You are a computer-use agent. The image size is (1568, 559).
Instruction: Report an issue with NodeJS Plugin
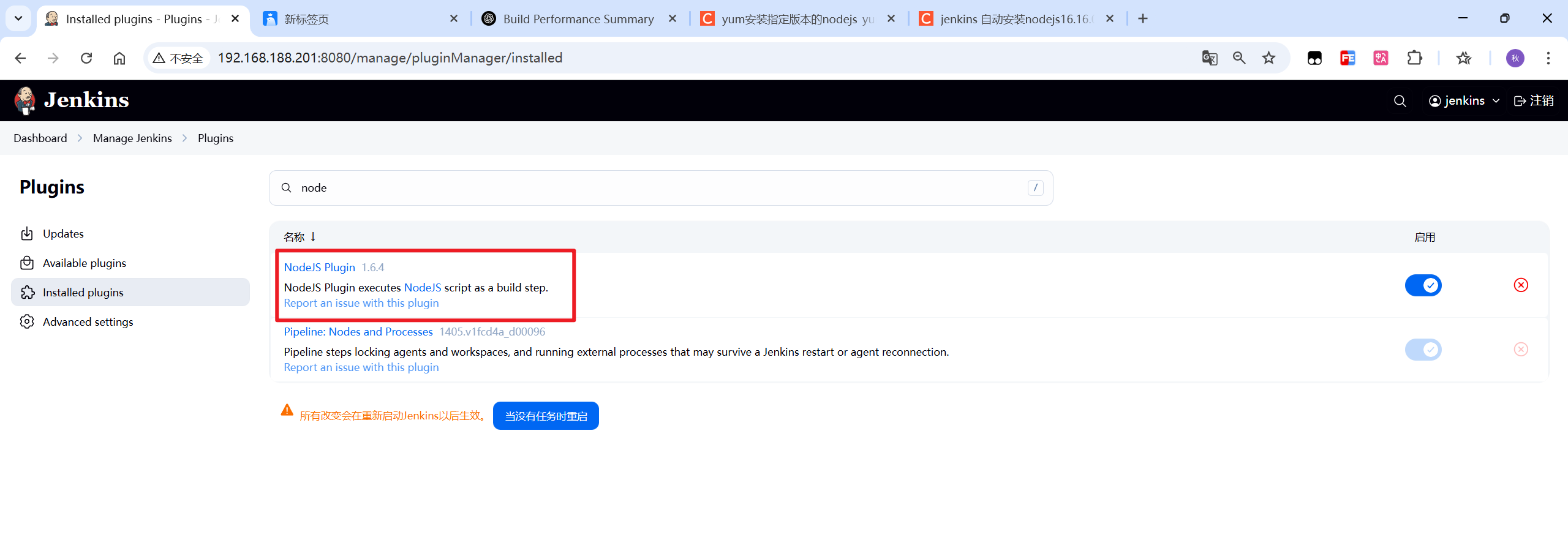[361, 303]
